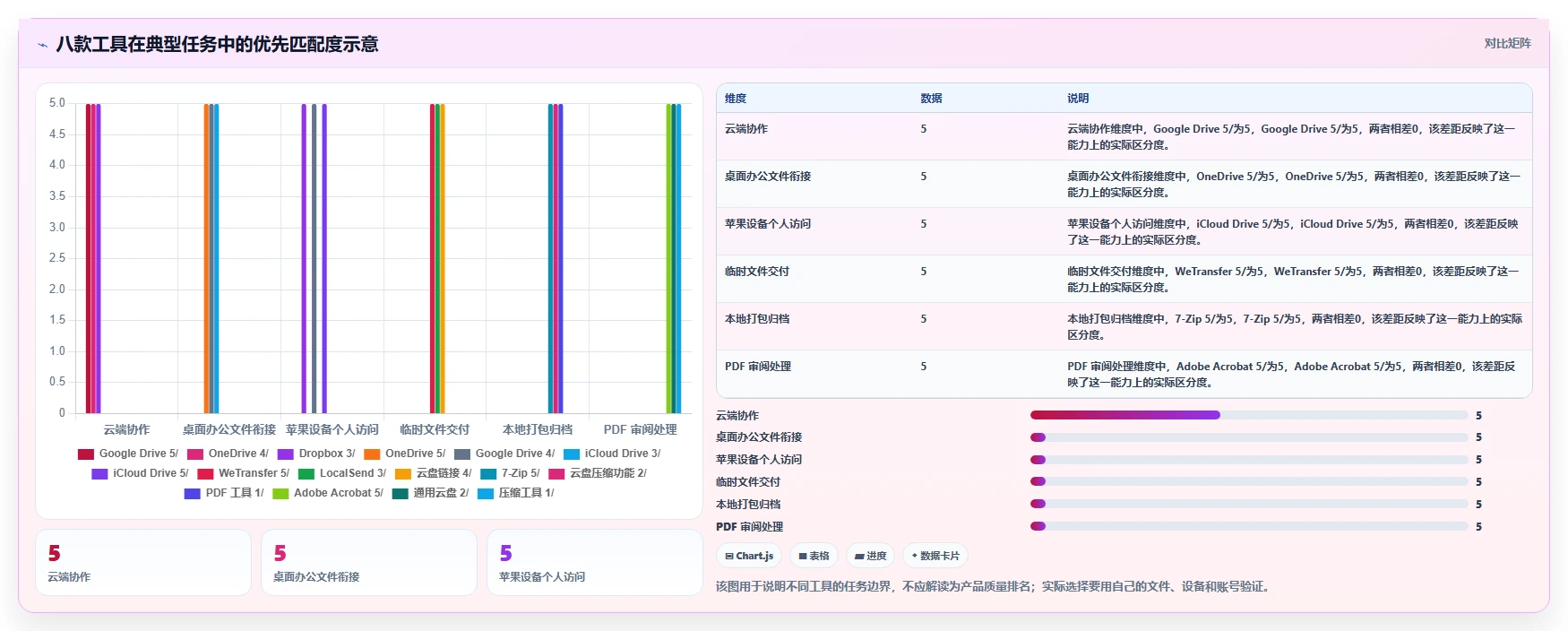1568x631 pixels.
Task: Click the 桌面办公文件衔接 bar group in chart
Action: pyautogui.click(x=211, y=258)
